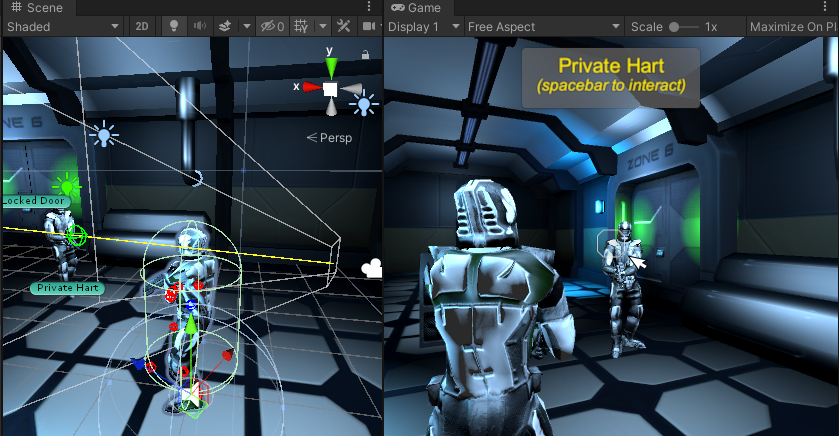Open the Free Aspect dropdown

point(544,27)
